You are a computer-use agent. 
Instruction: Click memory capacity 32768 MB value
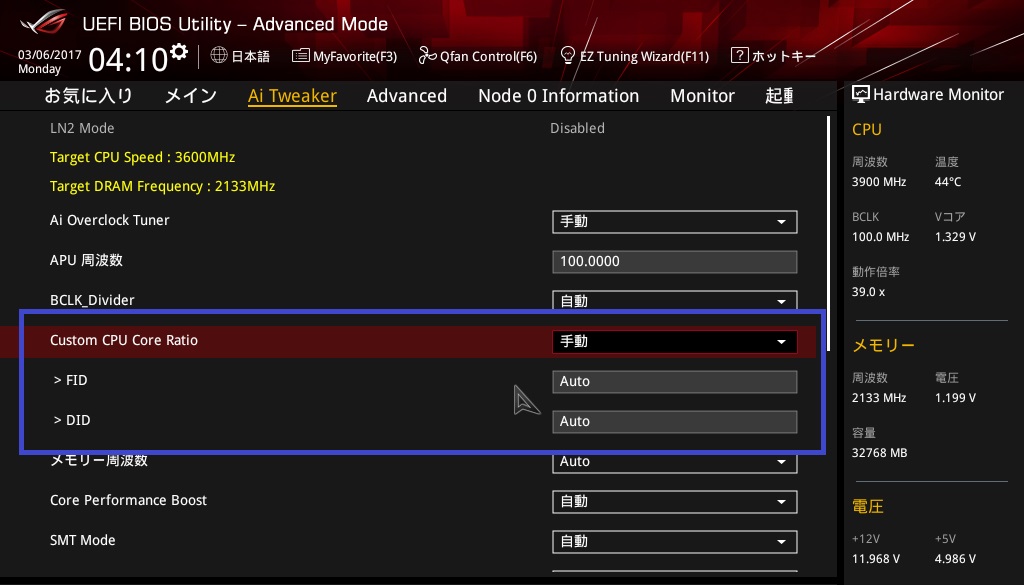(x=880, y=452)
